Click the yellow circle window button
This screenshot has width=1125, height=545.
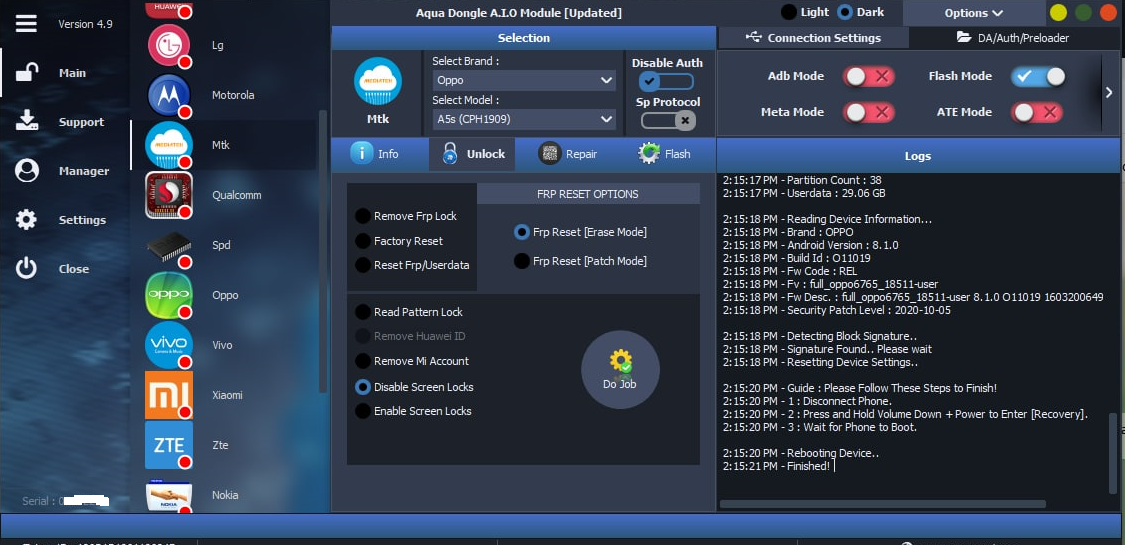coord(1058,12)
